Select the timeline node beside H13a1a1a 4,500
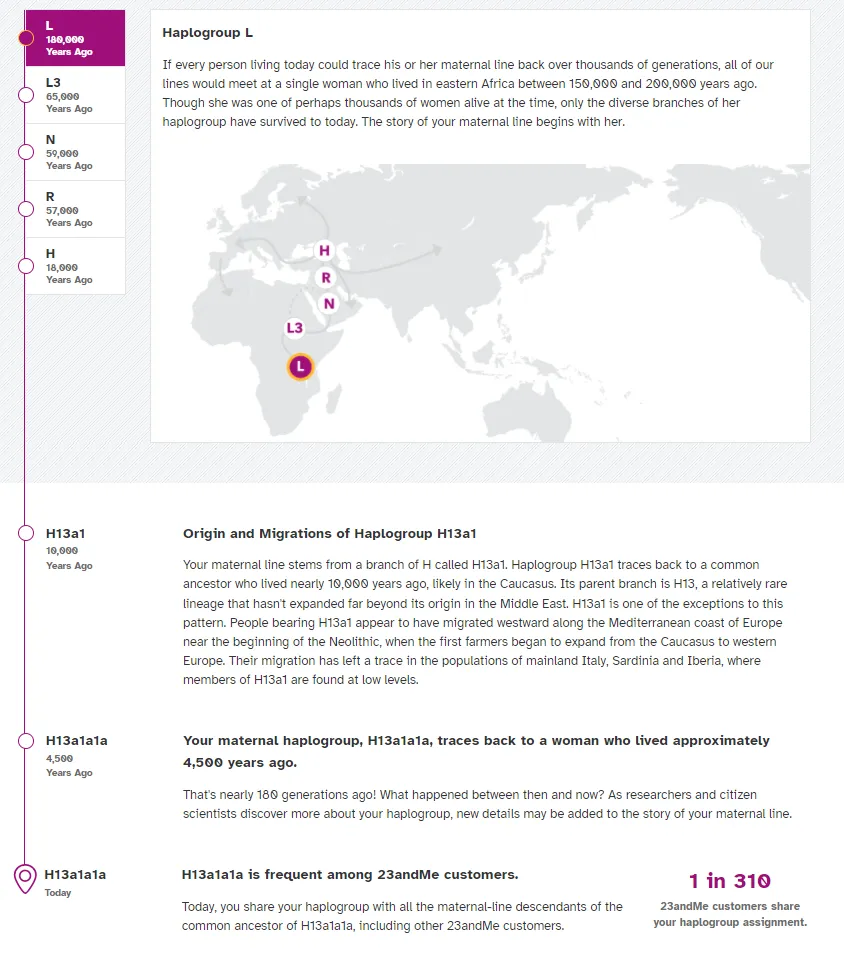Screen dimensions: 844x955 (25, 740)
